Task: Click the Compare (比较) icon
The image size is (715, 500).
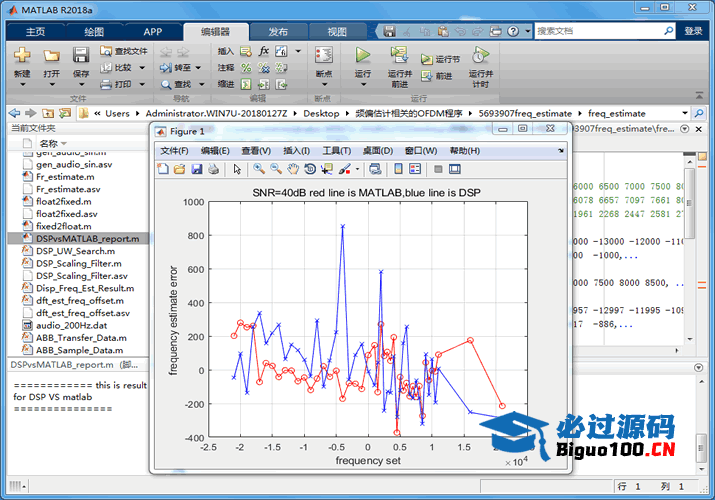Action: [x=106, y=67]
